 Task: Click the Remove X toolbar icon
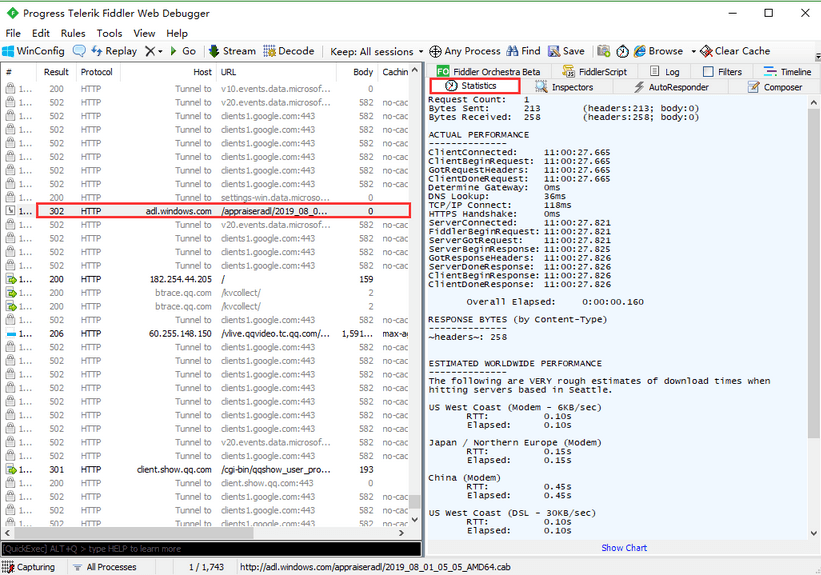(x=150, y=51)
